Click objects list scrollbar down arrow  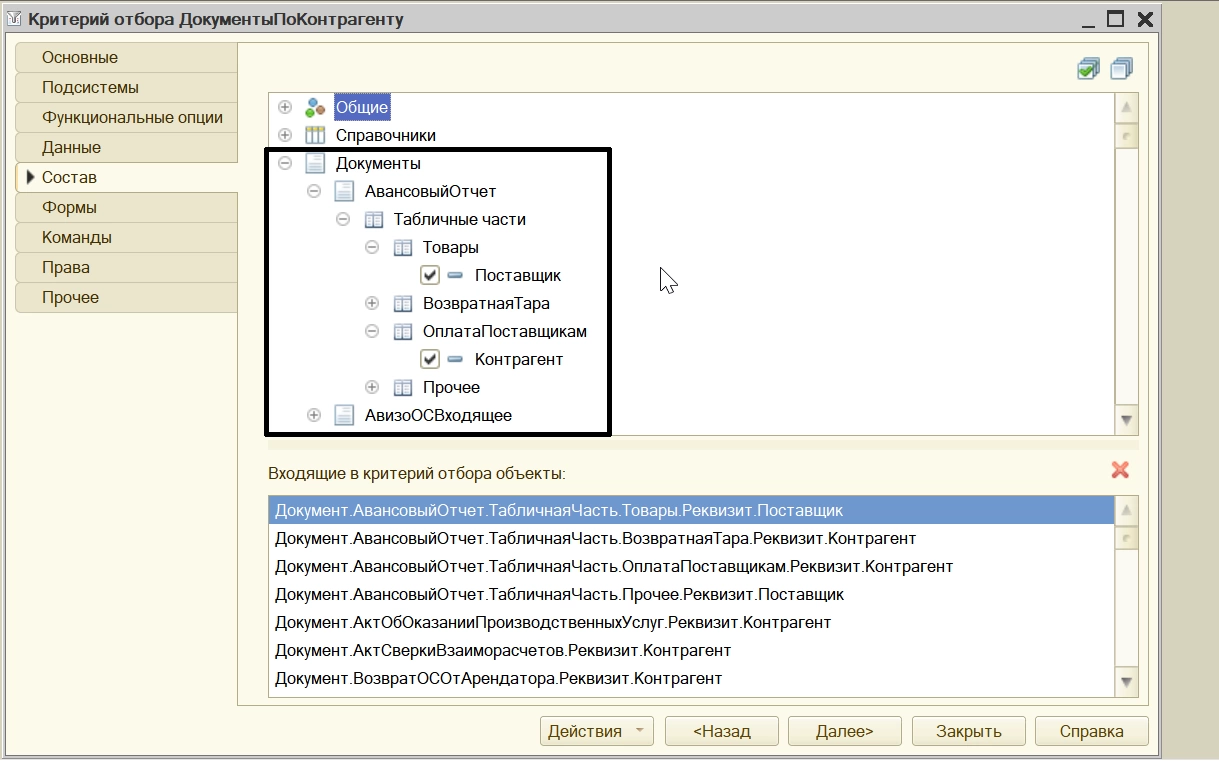pos(1127,683)
